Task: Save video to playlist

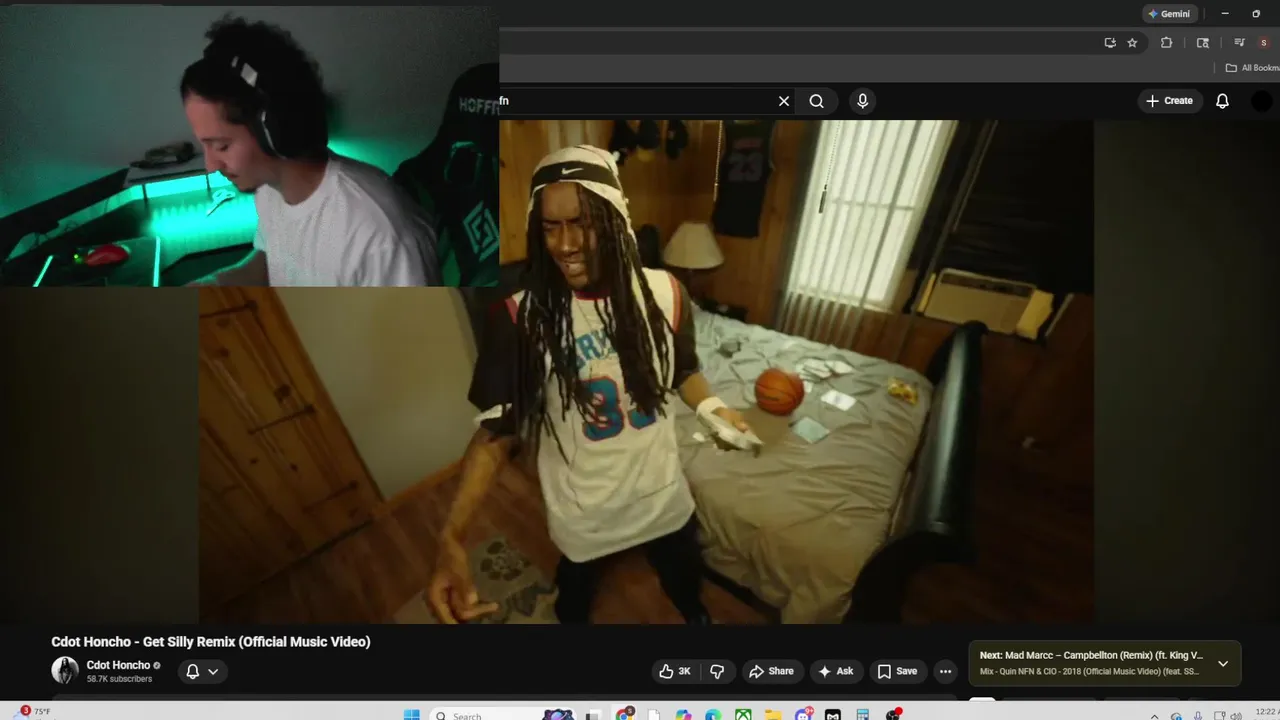Action: tap(897, 671)
